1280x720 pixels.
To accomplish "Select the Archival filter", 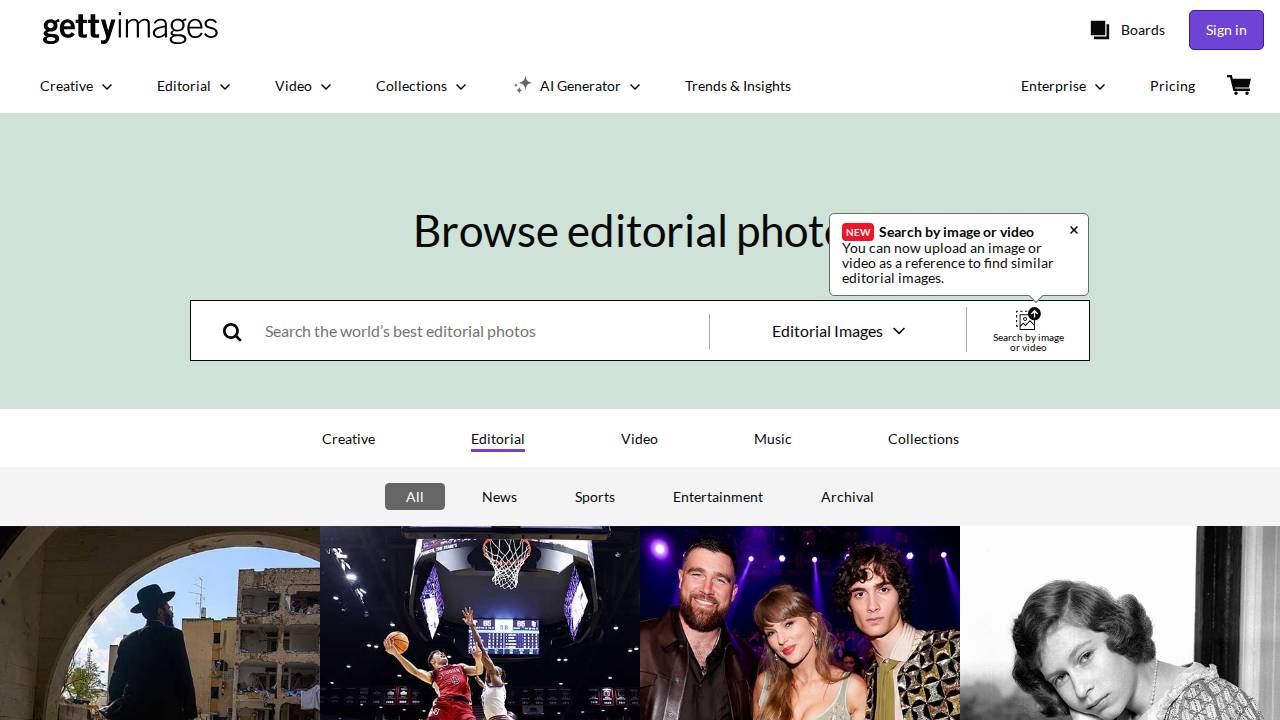I will point(847,497).
